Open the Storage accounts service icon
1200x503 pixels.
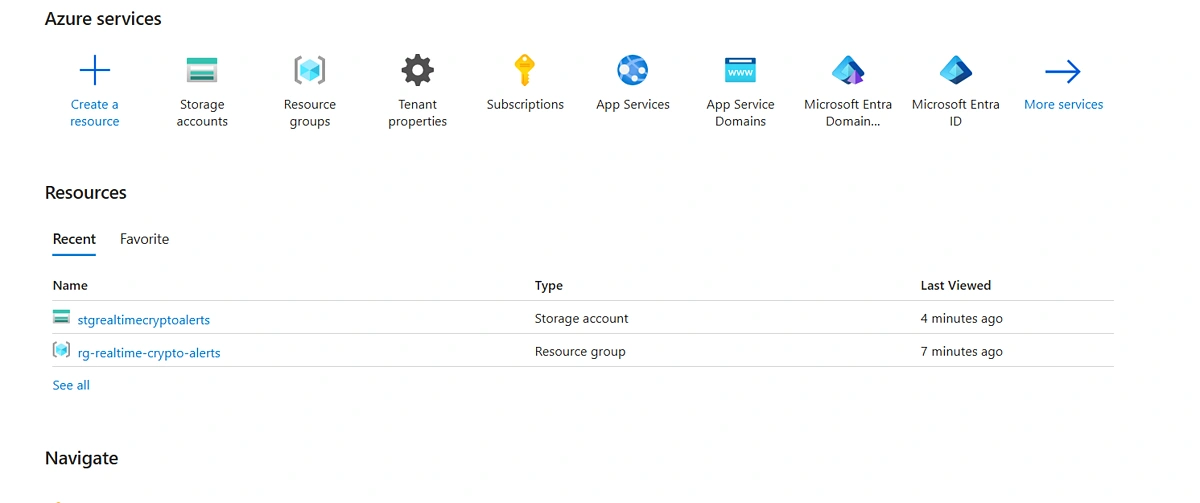click(x=202, y=71)
